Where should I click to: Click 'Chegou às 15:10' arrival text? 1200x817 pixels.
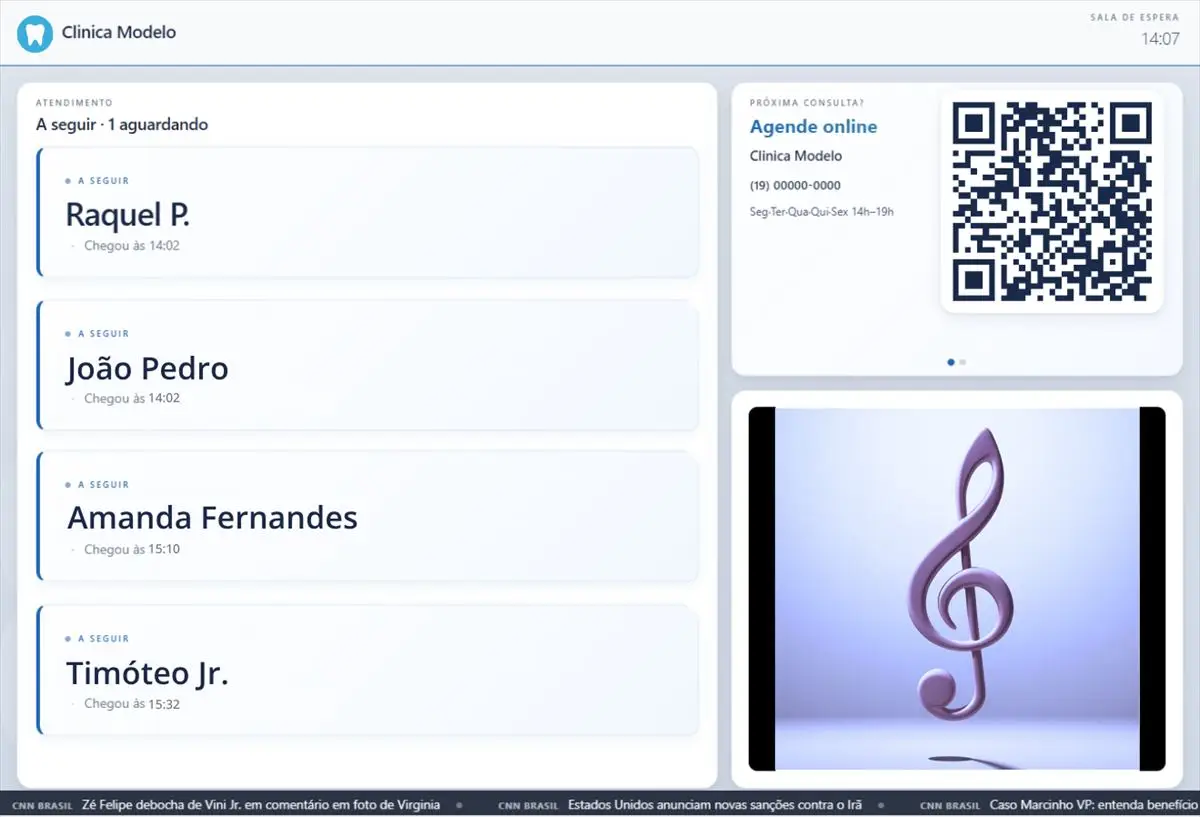tap(132, 549)
